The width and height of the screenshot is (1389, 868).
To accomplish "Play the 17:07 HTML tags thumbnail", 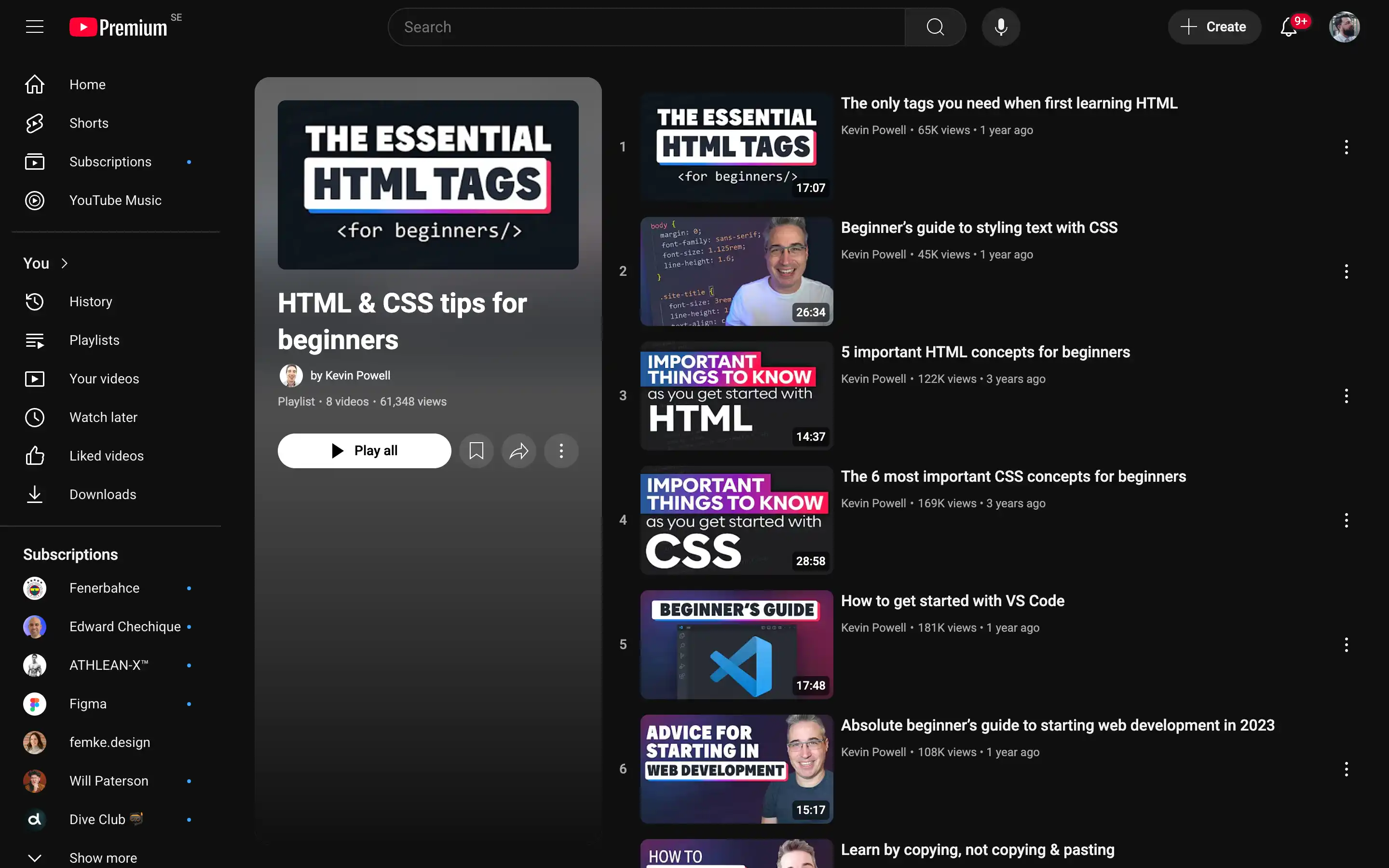I will click(x=736, y=147).
